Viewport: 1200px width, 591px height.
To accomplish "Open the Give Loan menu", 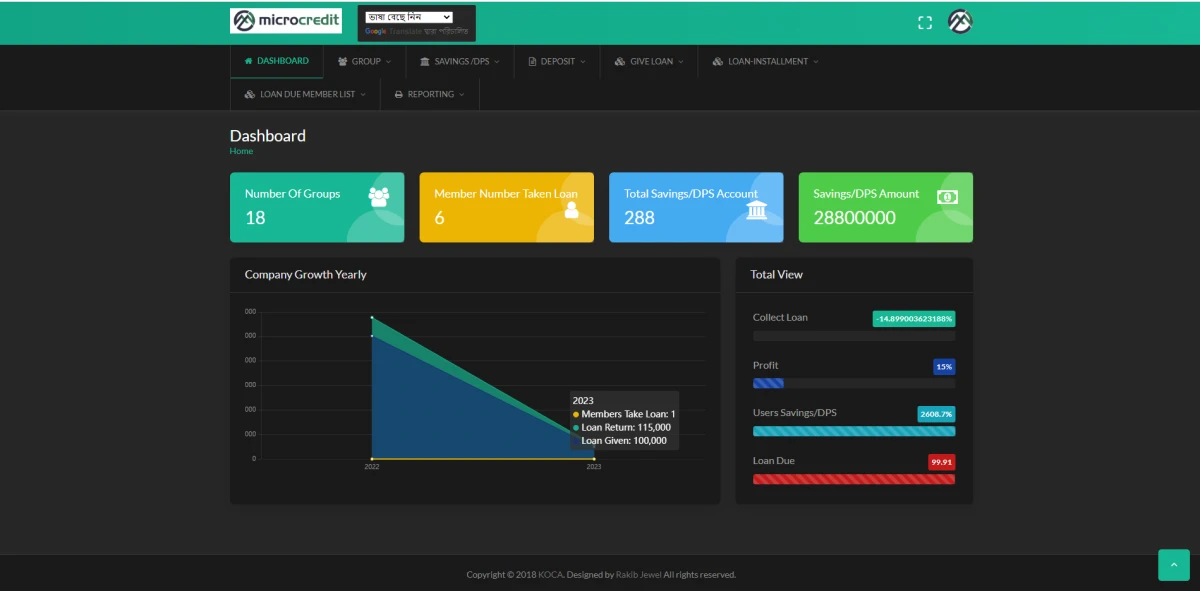I will (x=649, y=62).
